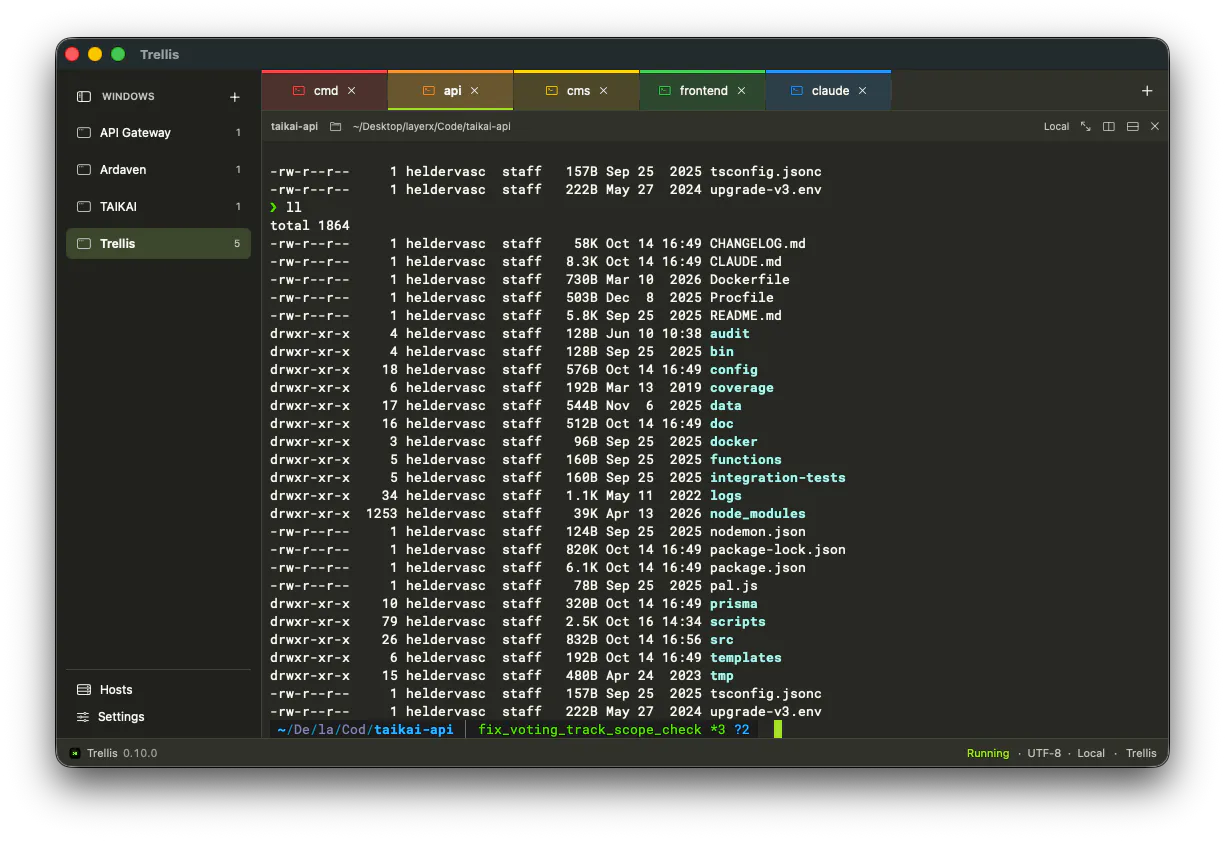Image resolution: width=1225 pixels, height=841 pixels.
Task: Switch to the cms tab
Action: (577, 91)
